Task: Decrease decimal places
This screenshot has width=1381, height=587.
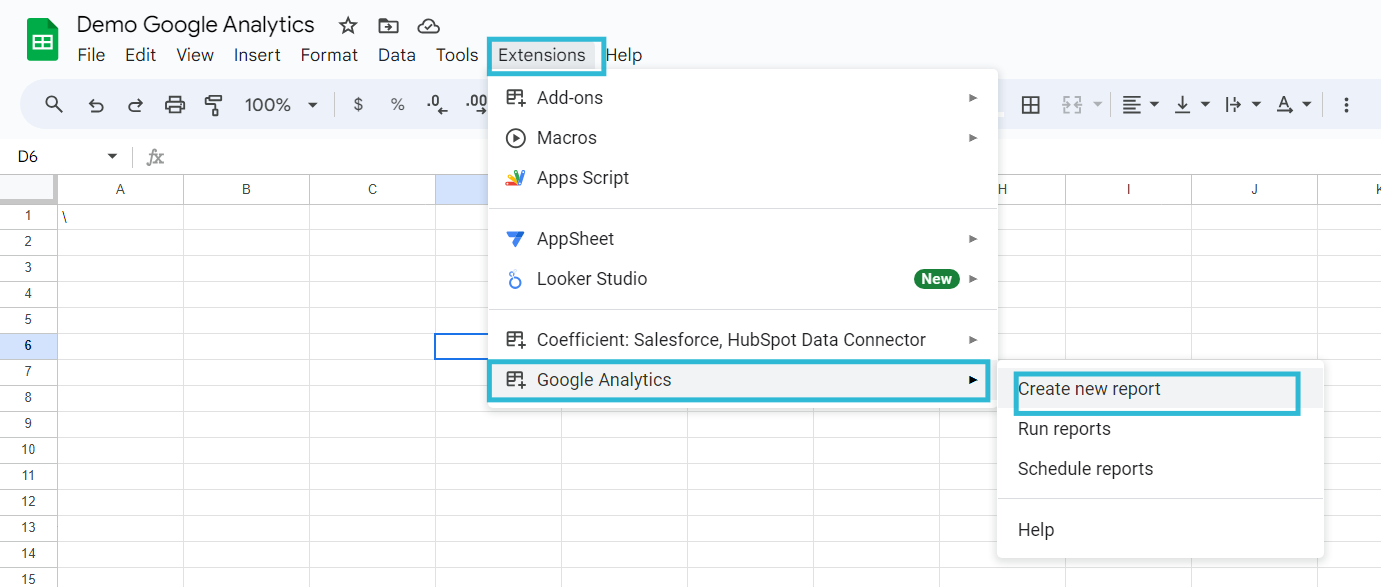Action: click(x=437, y=104)
